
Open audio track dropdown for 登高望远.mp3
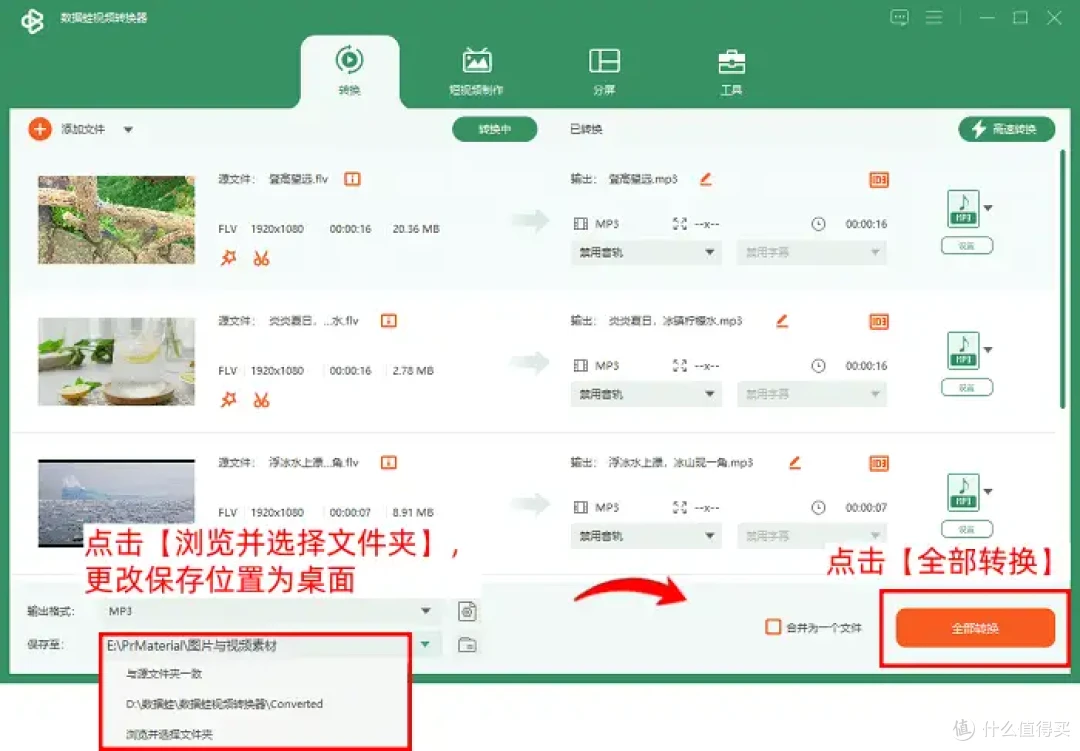(645, 252)
